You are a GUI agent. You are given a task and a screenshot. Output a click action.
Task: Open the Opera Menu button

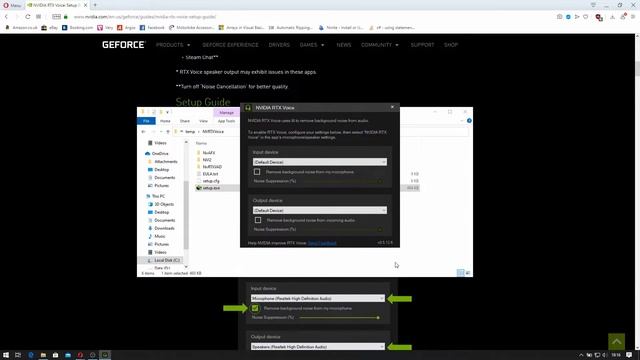tap(12, 5)
